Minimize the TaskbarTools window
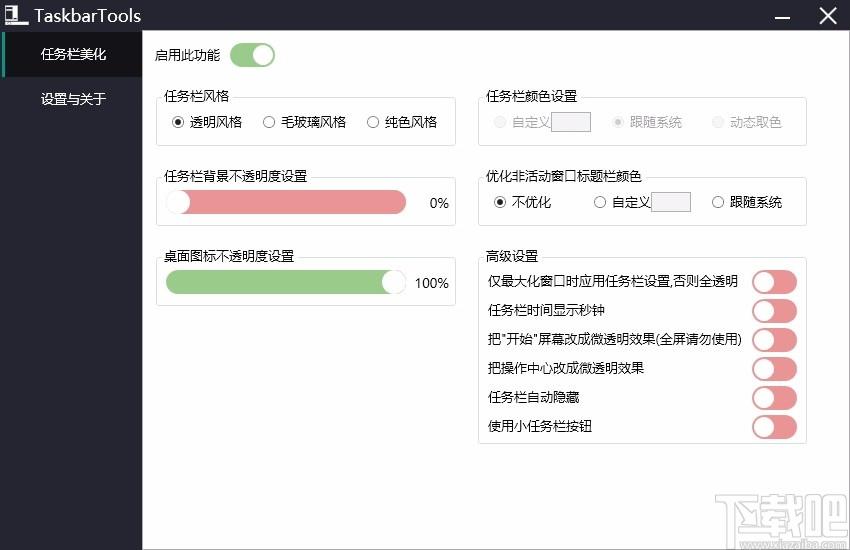850x550 pixels. [x=782, y=17]
